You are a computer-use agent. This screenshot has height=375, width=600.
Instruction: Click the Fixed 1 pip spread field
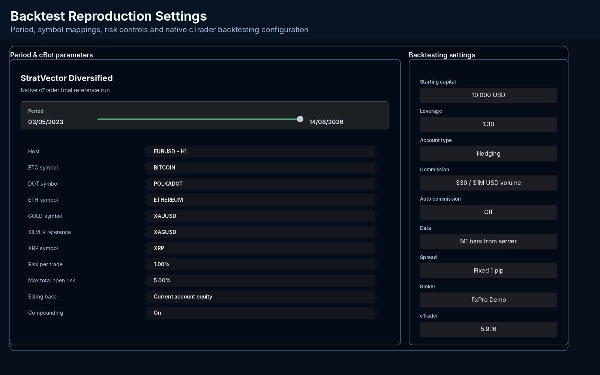488,271
